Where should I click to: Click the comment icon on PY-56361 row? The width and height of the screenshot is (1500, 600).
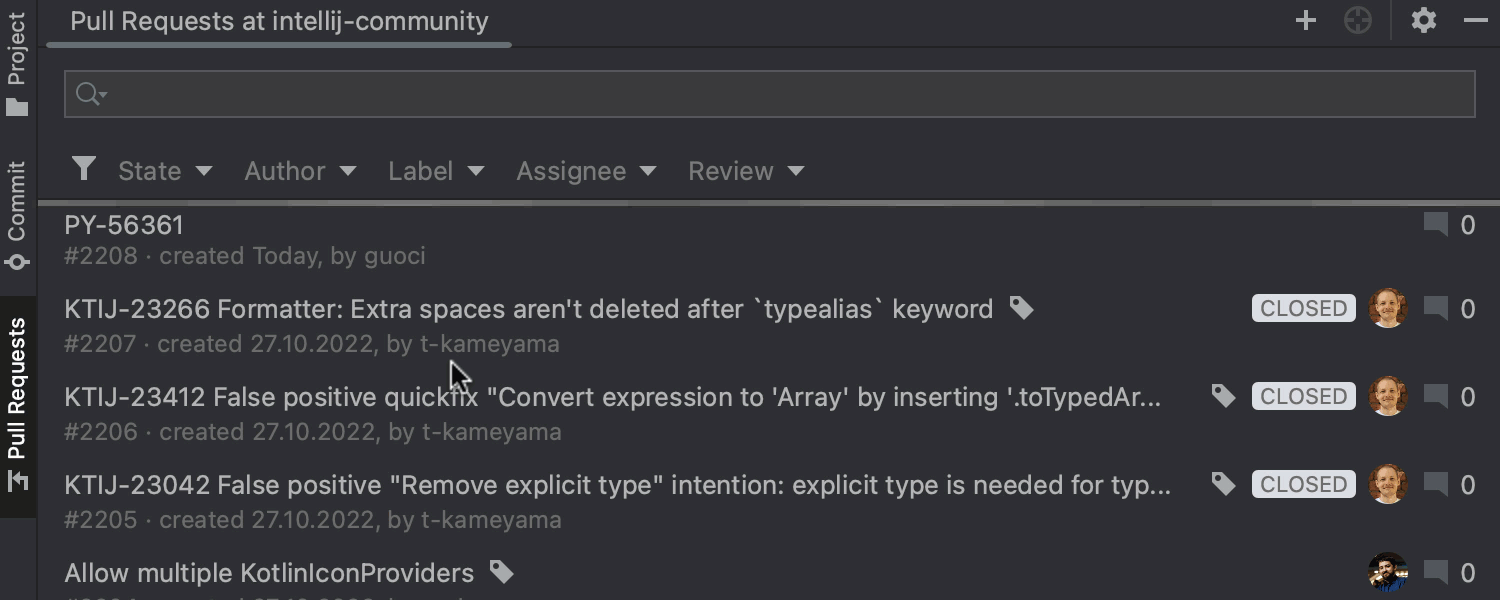tap(1435, 225)
